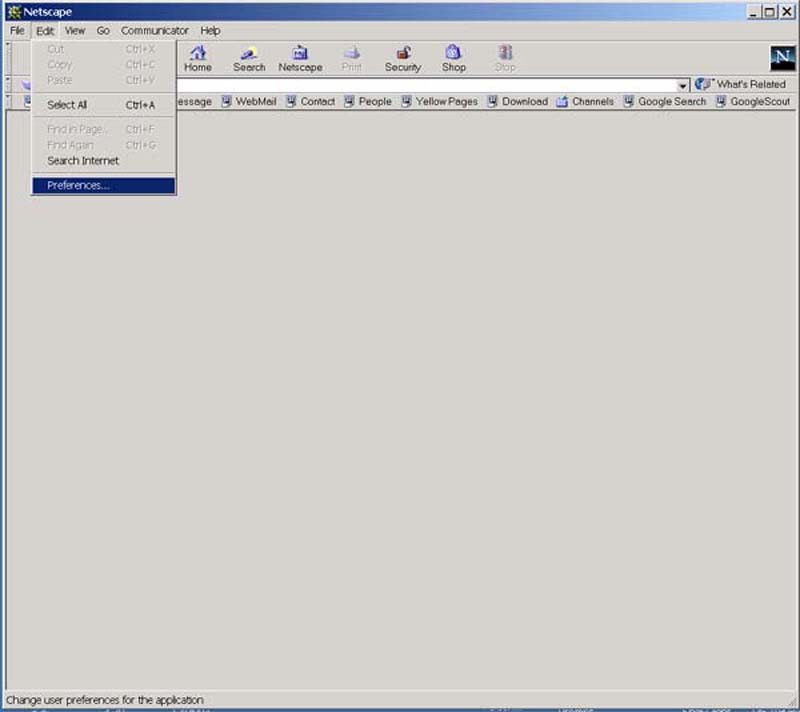
Task: Click the disabled Find Again entry
Action: (x=104, y=145)
